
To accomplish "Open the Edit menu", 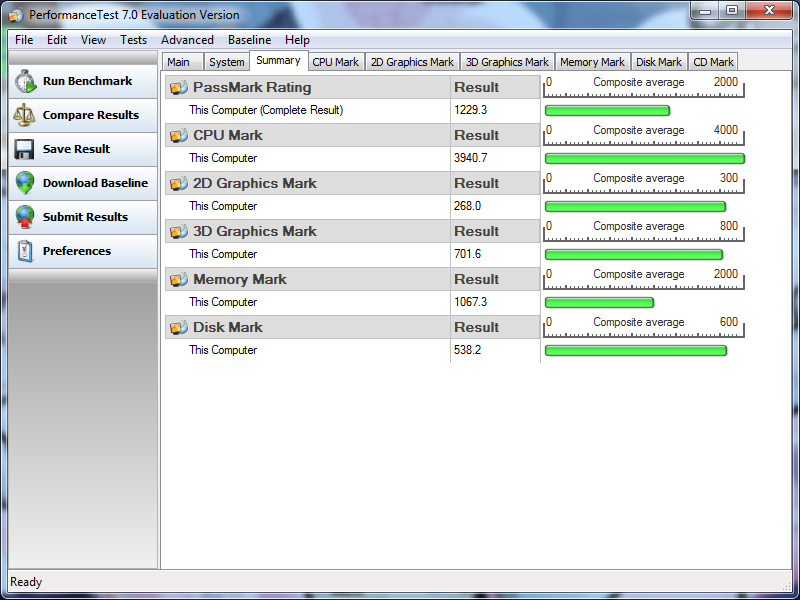I will pos(57,40).
